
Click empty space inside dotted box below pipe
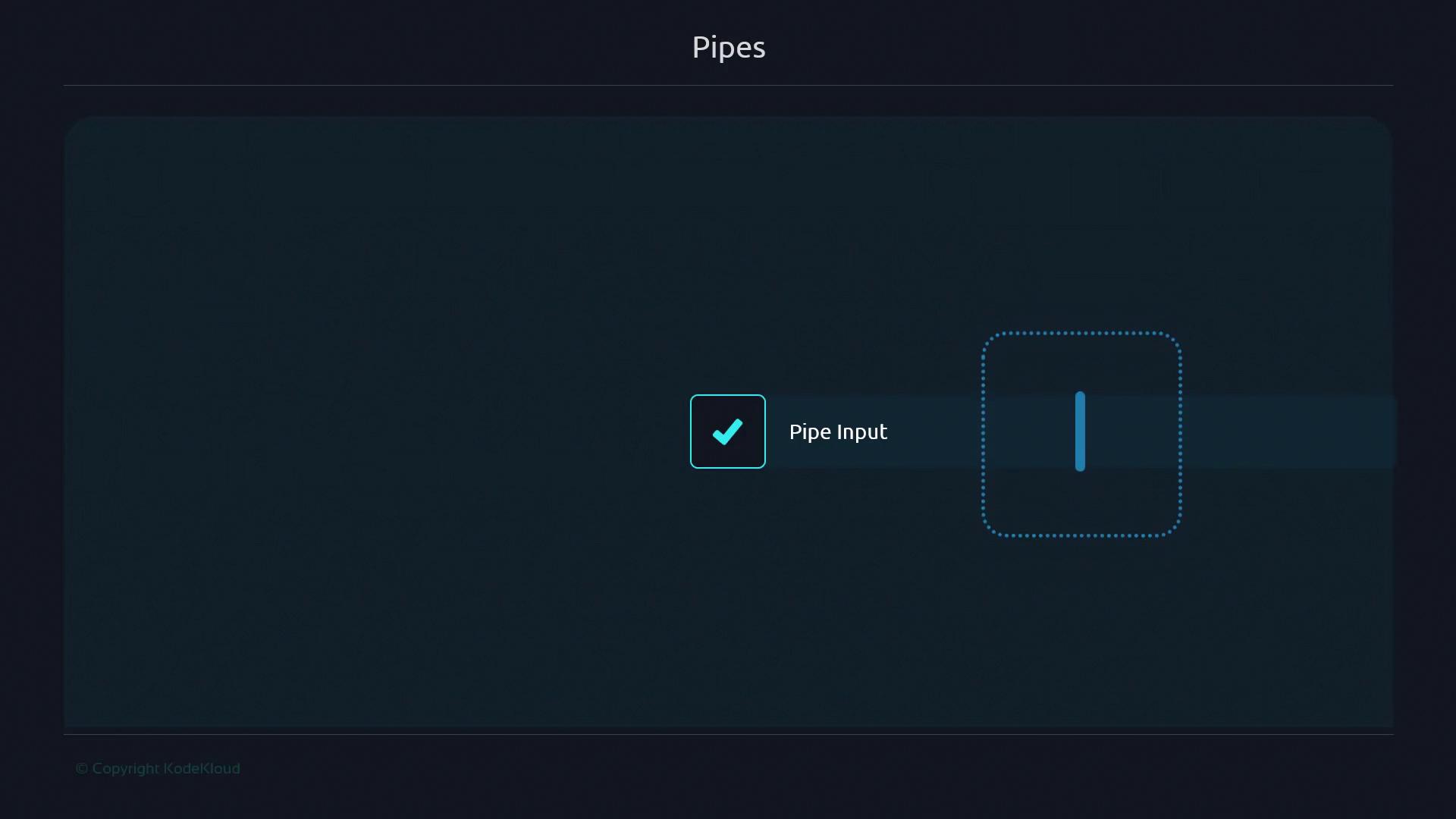click(x=1081, y=504)
